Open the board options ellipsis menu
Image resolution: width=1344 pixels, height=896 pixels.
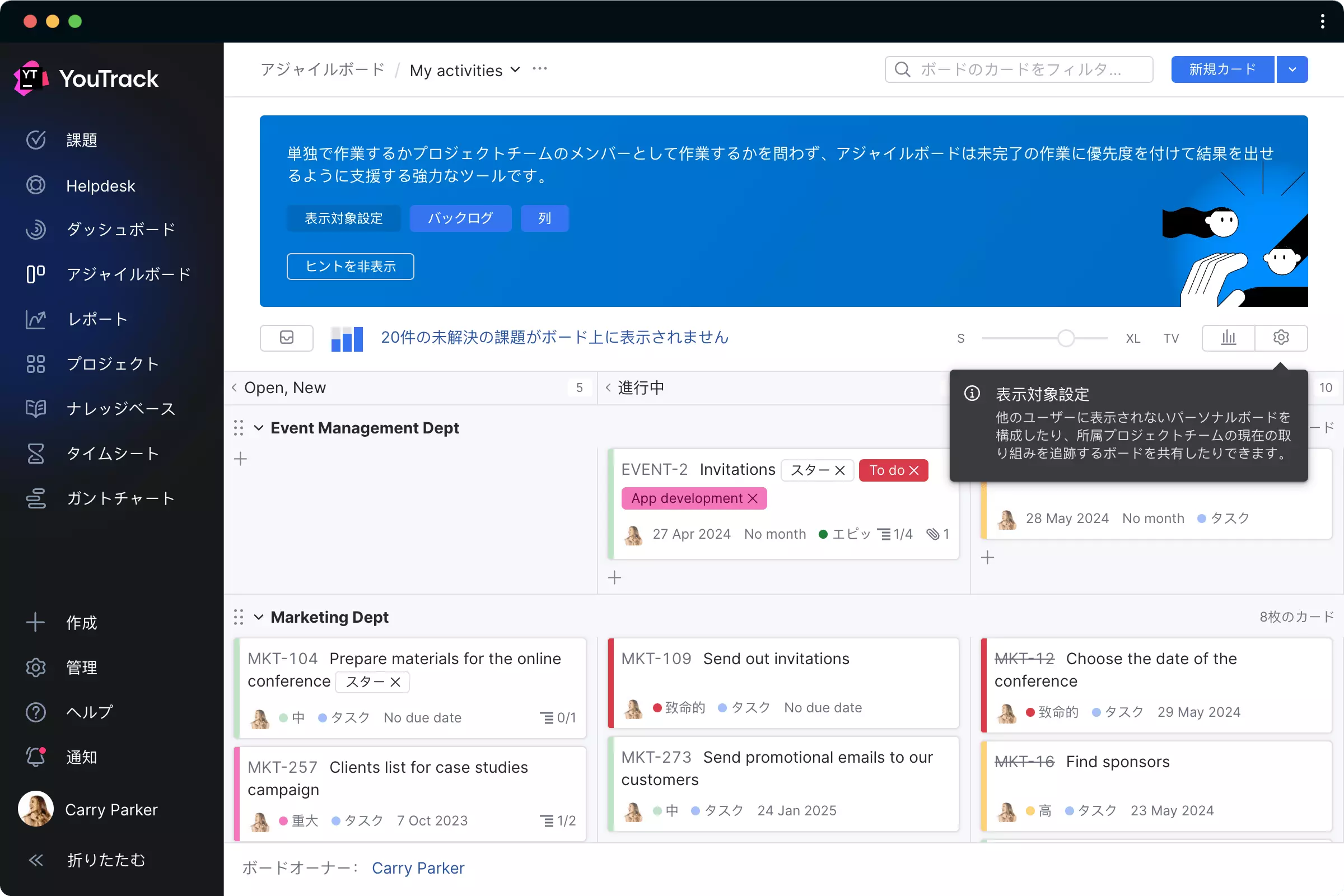coord(539,68)
